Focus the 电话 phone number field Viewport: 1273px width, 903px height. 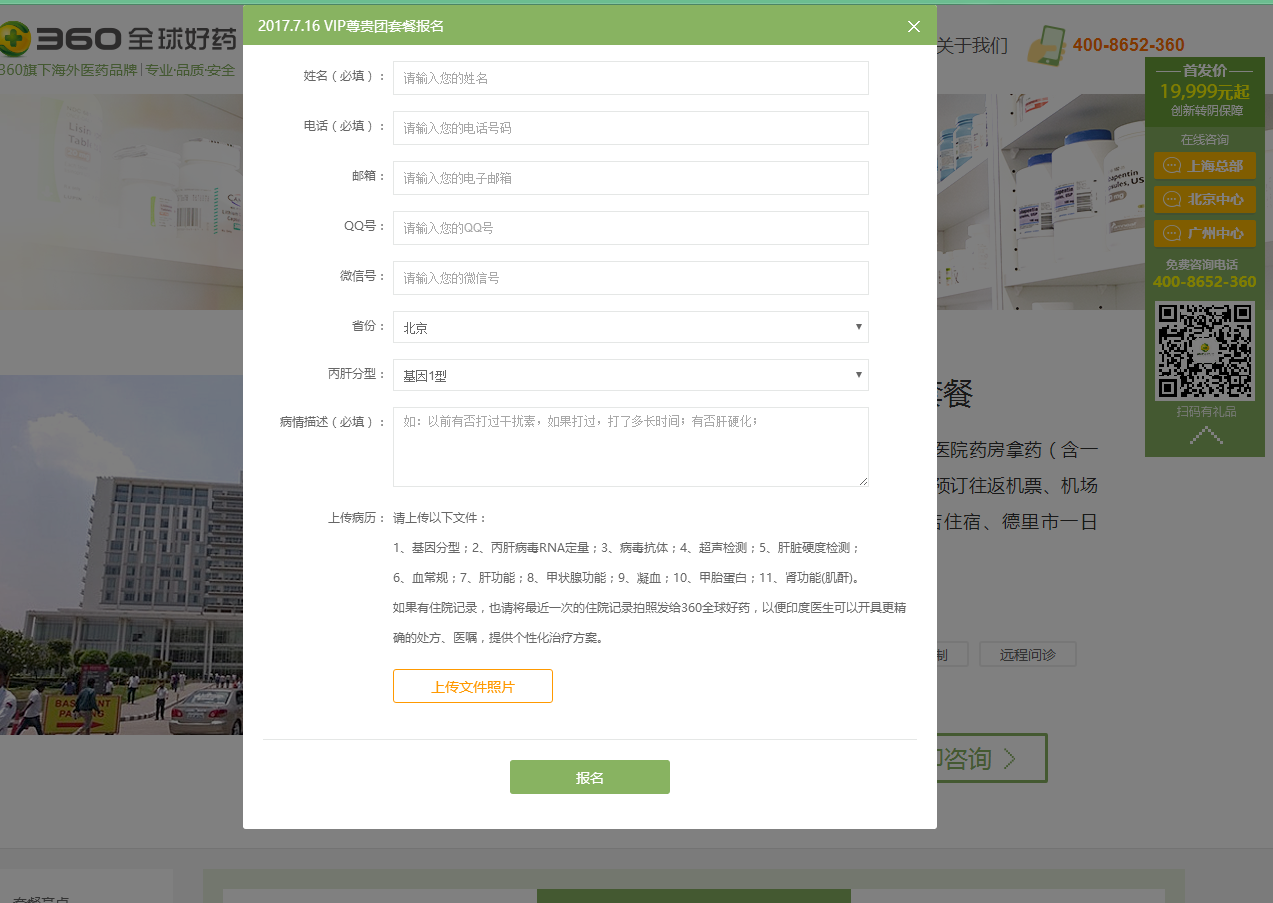click(x=630, y=128)
